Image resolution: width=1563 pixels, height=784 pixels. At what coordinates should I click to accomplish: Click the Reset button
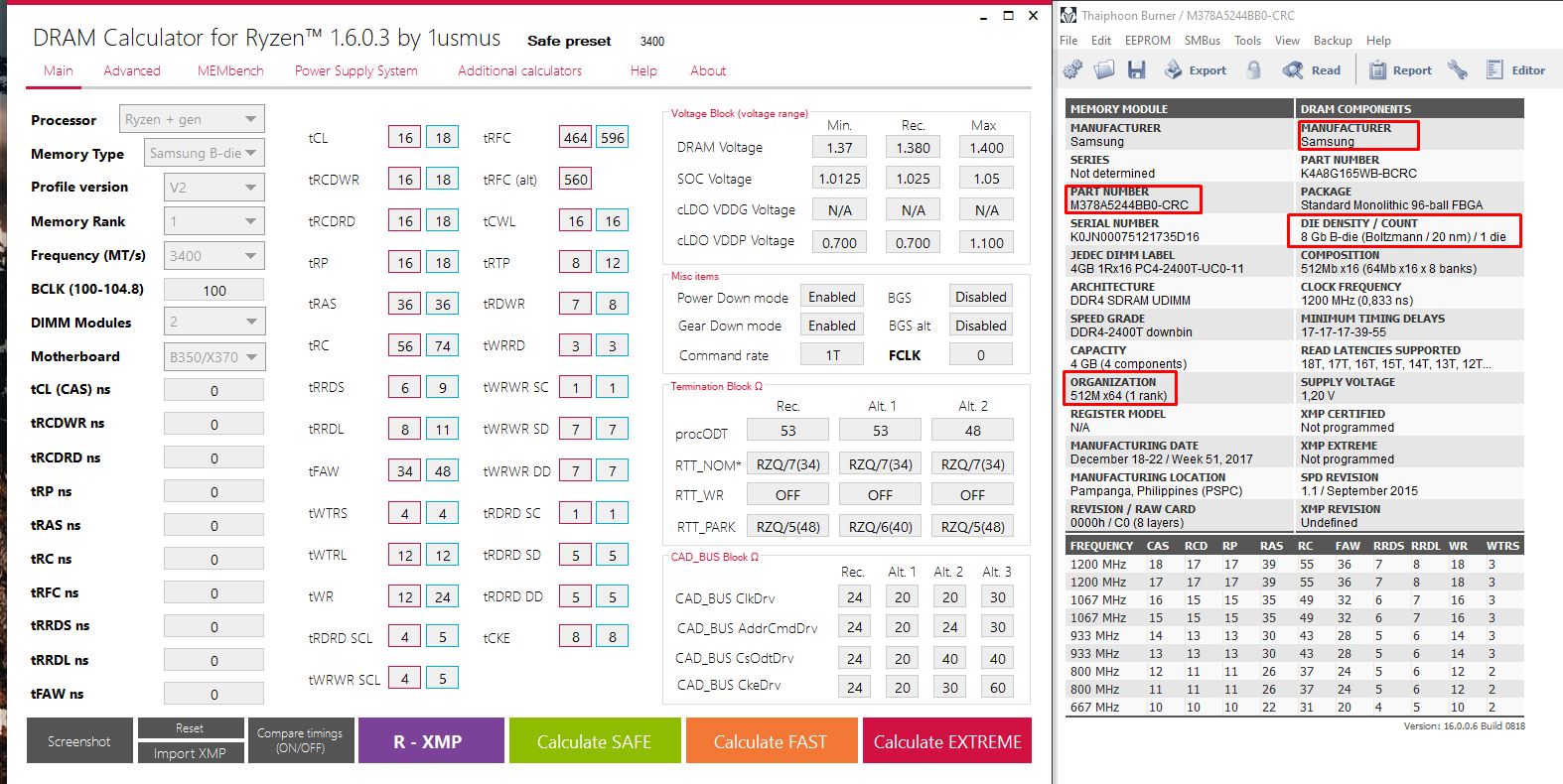[191, 728]
